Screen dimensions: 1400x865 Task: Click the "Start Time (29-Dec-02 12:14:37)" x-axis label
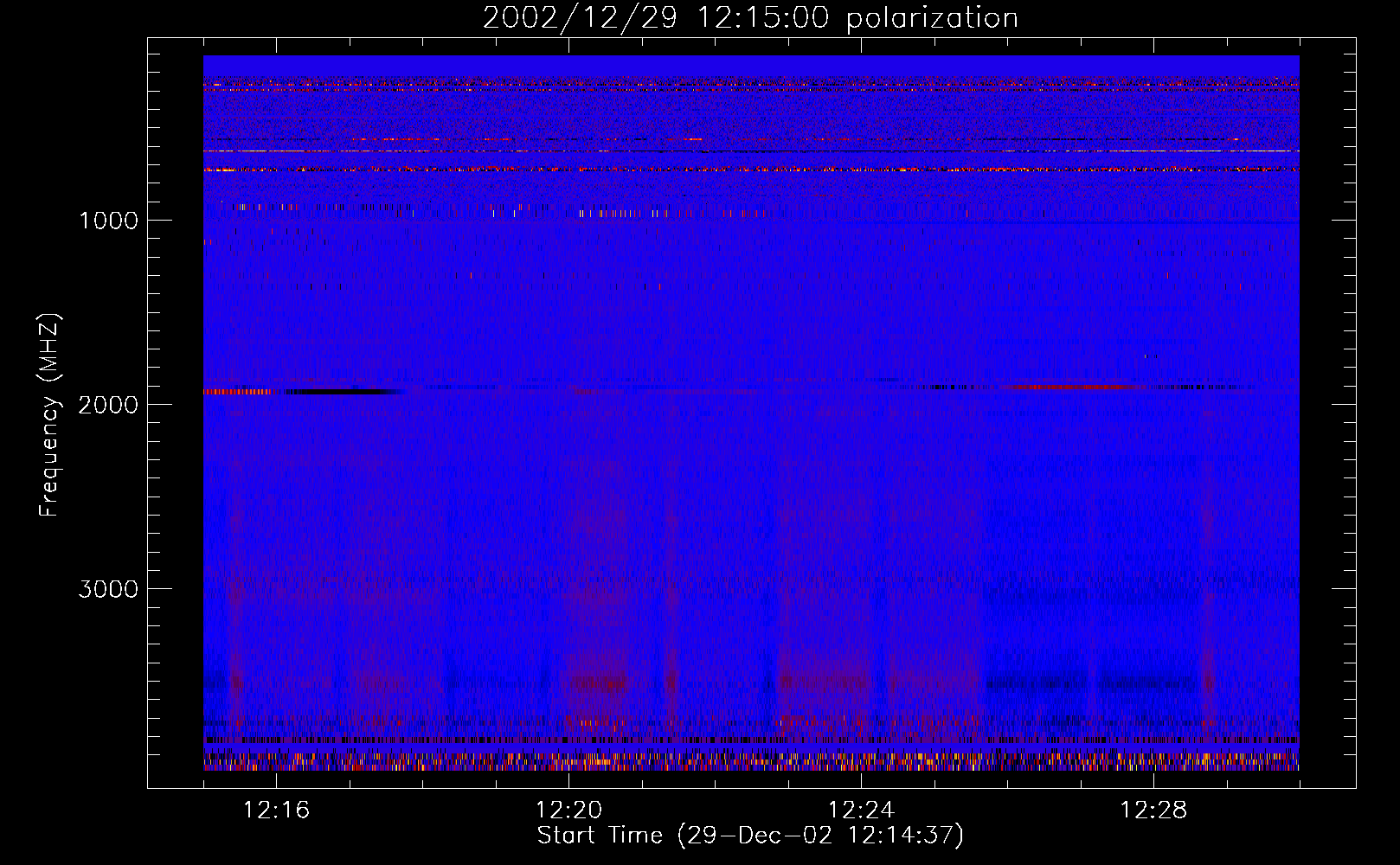(750, 836)
